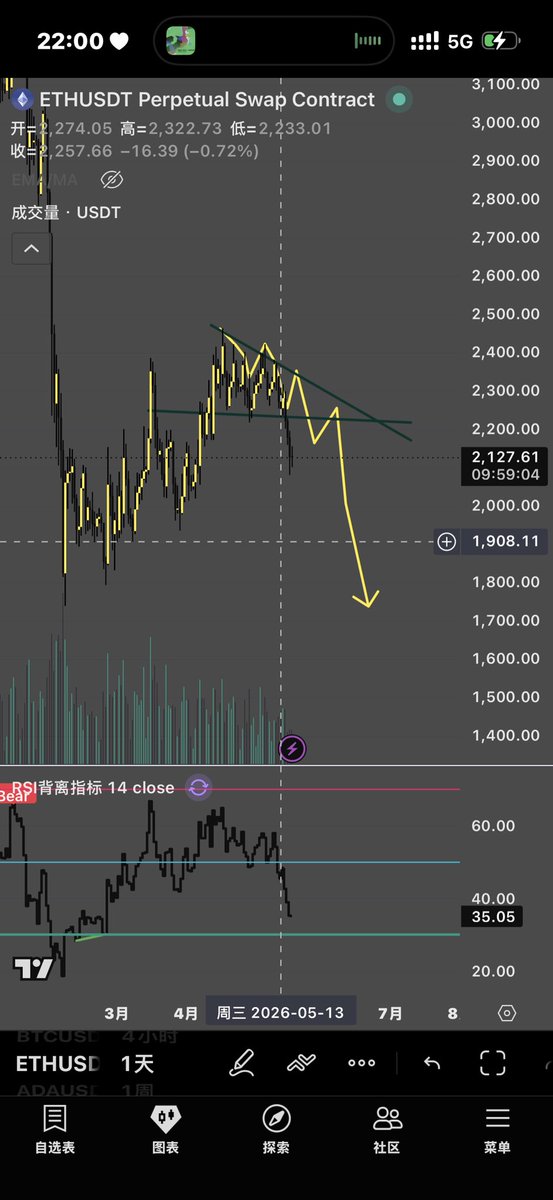
Task: Open the 自选表 watchlist tab
Action: [55, 1130]
